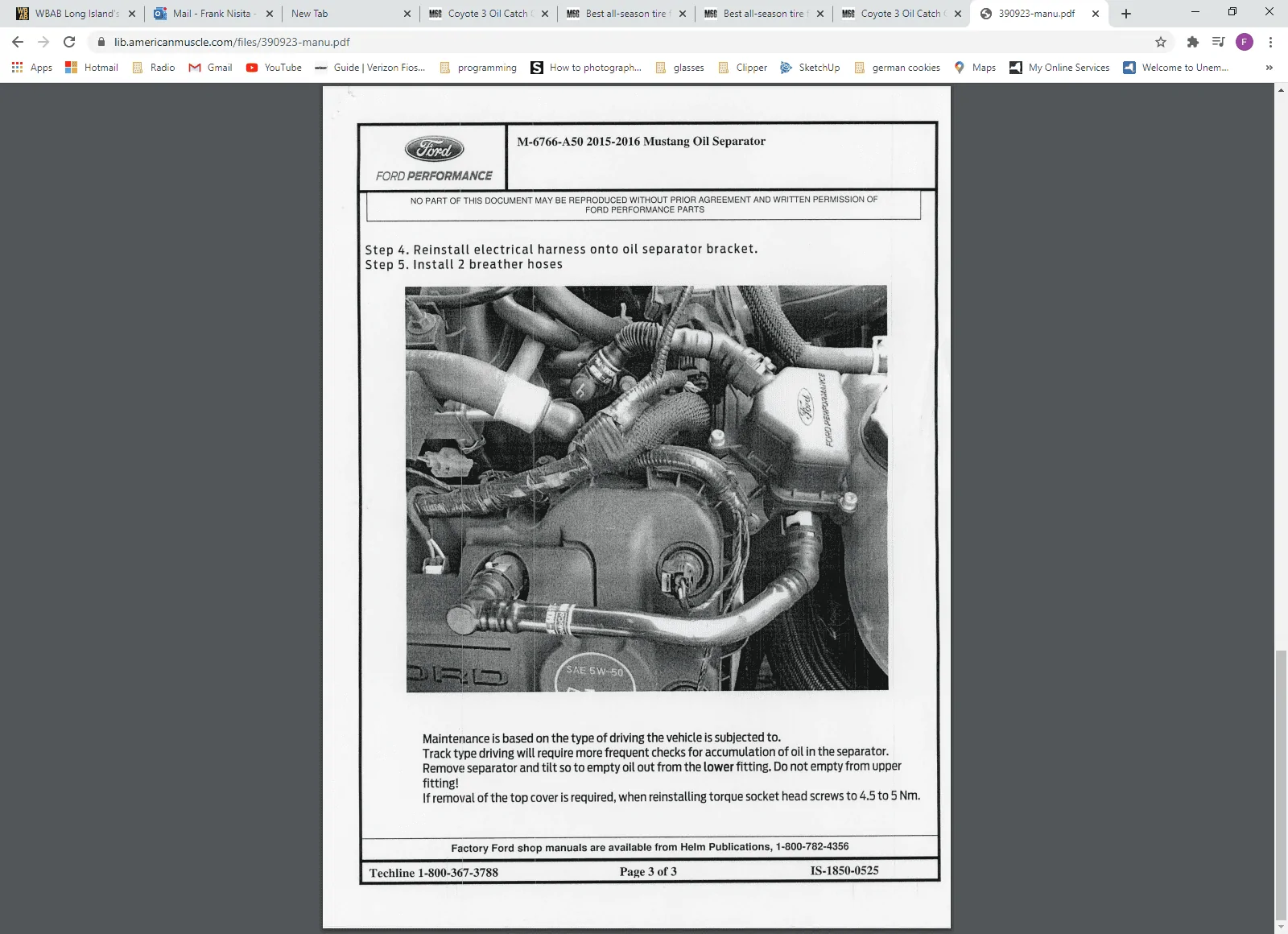Click the vertical scrollbar thumb

1281,786
